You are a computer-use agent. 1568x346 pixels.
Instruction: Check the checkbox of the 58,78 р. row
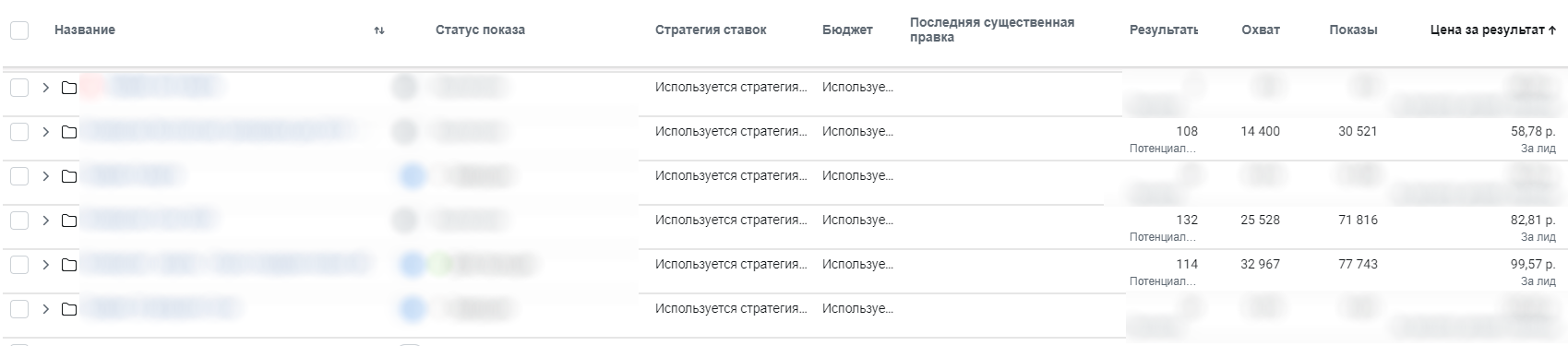19,132
